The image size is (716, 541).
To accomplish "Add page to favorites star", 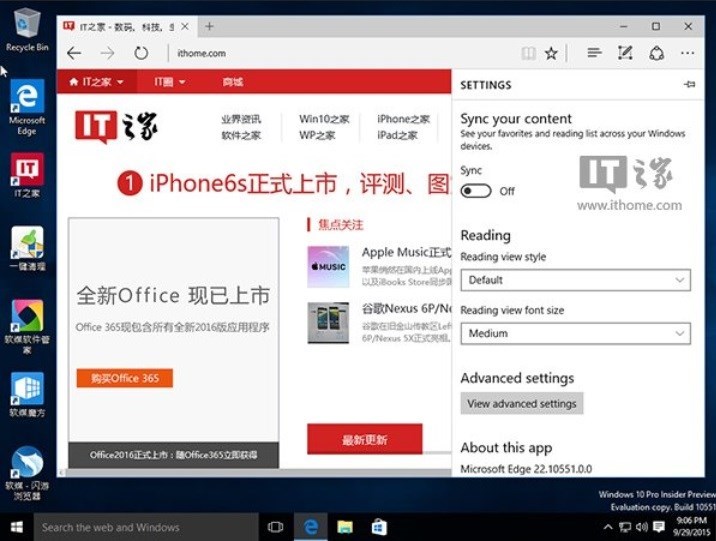I will click(551, 53).
